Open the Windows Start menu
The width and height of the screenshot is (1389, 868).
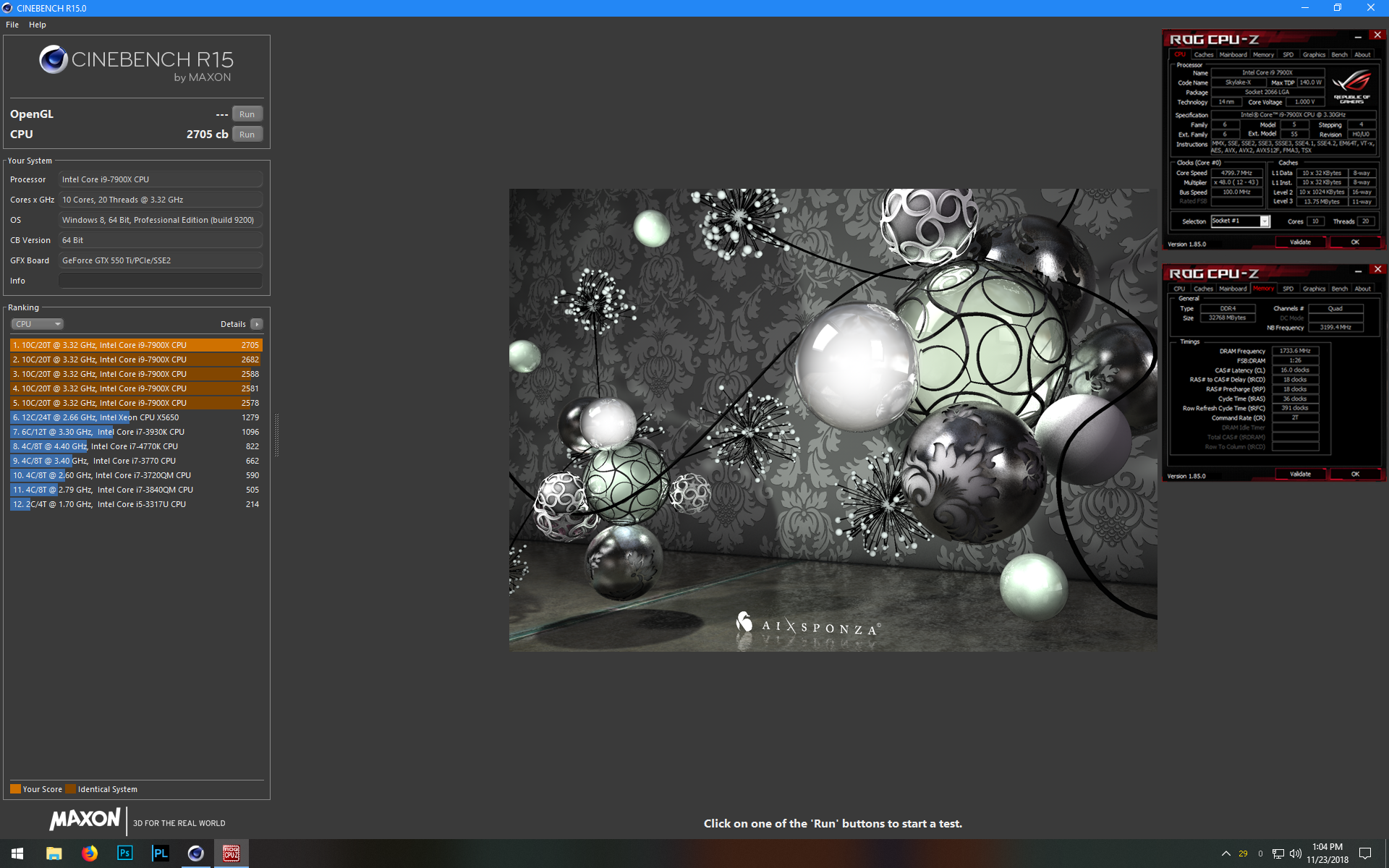[x=17, y=854]
